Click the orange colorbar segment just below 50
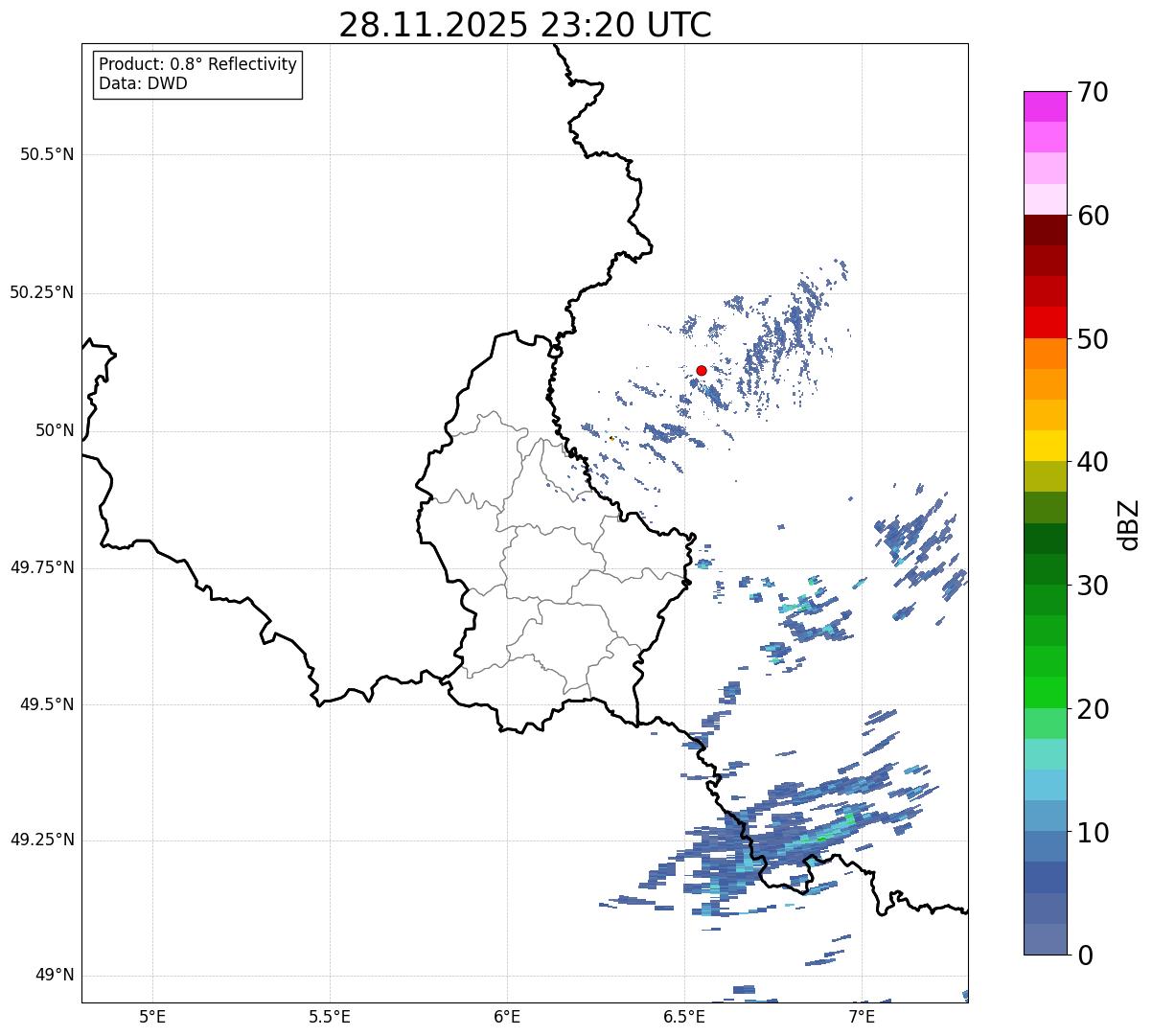 pyautogui.click(x=1045, y=354)
